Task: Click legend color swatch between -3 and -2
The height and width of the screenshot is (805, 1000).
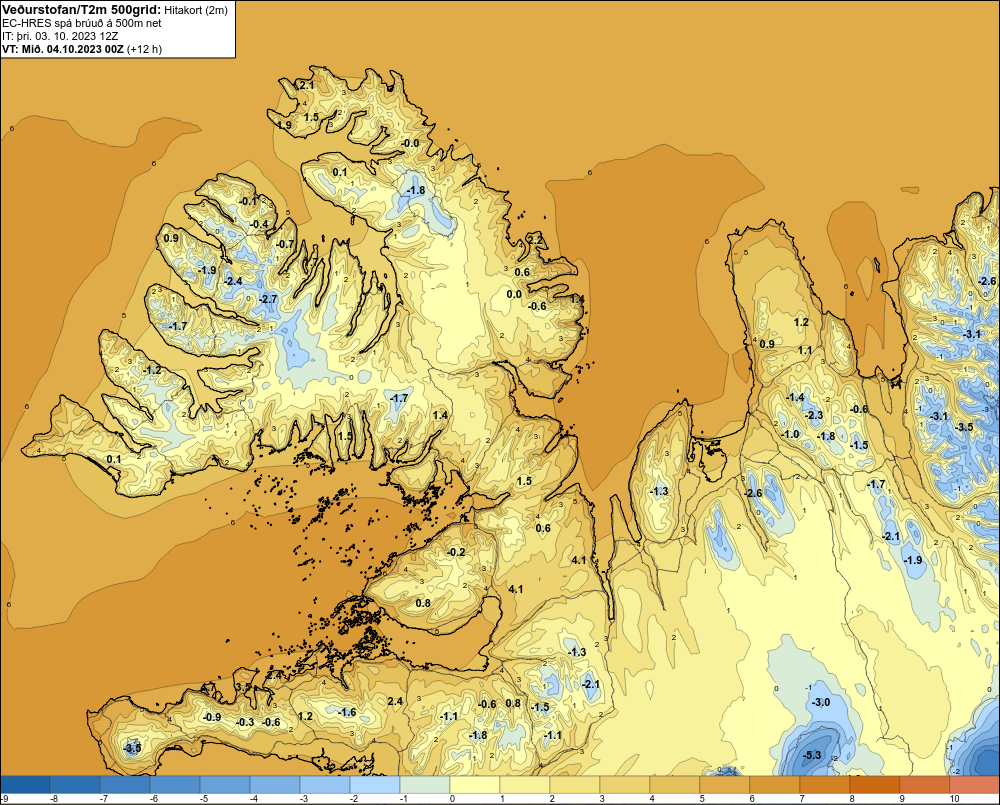Action: tap(325, 785)
